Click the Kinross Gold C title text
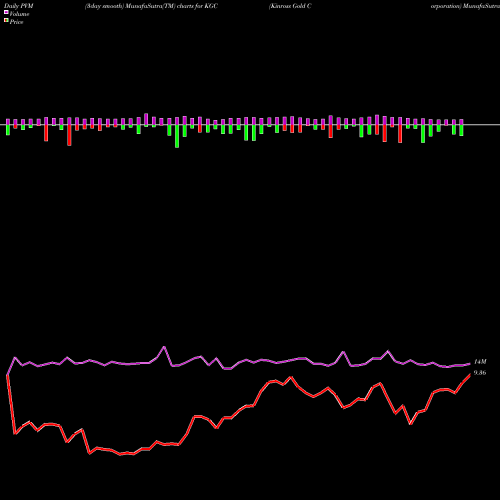Screen dimensions: 500x500 pyautogui.click(x=290, y=6)
